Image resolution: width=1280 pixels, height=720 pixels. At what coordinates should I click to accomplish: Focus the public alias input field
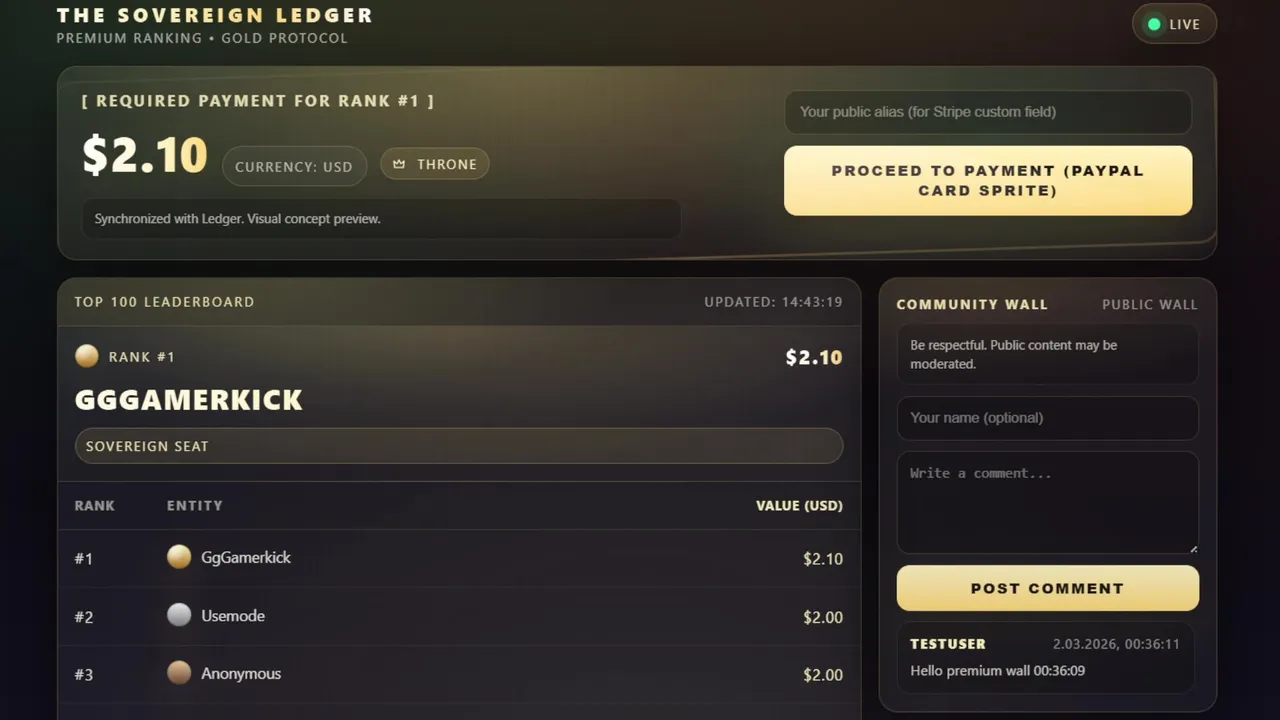click(x=987, y=112)
